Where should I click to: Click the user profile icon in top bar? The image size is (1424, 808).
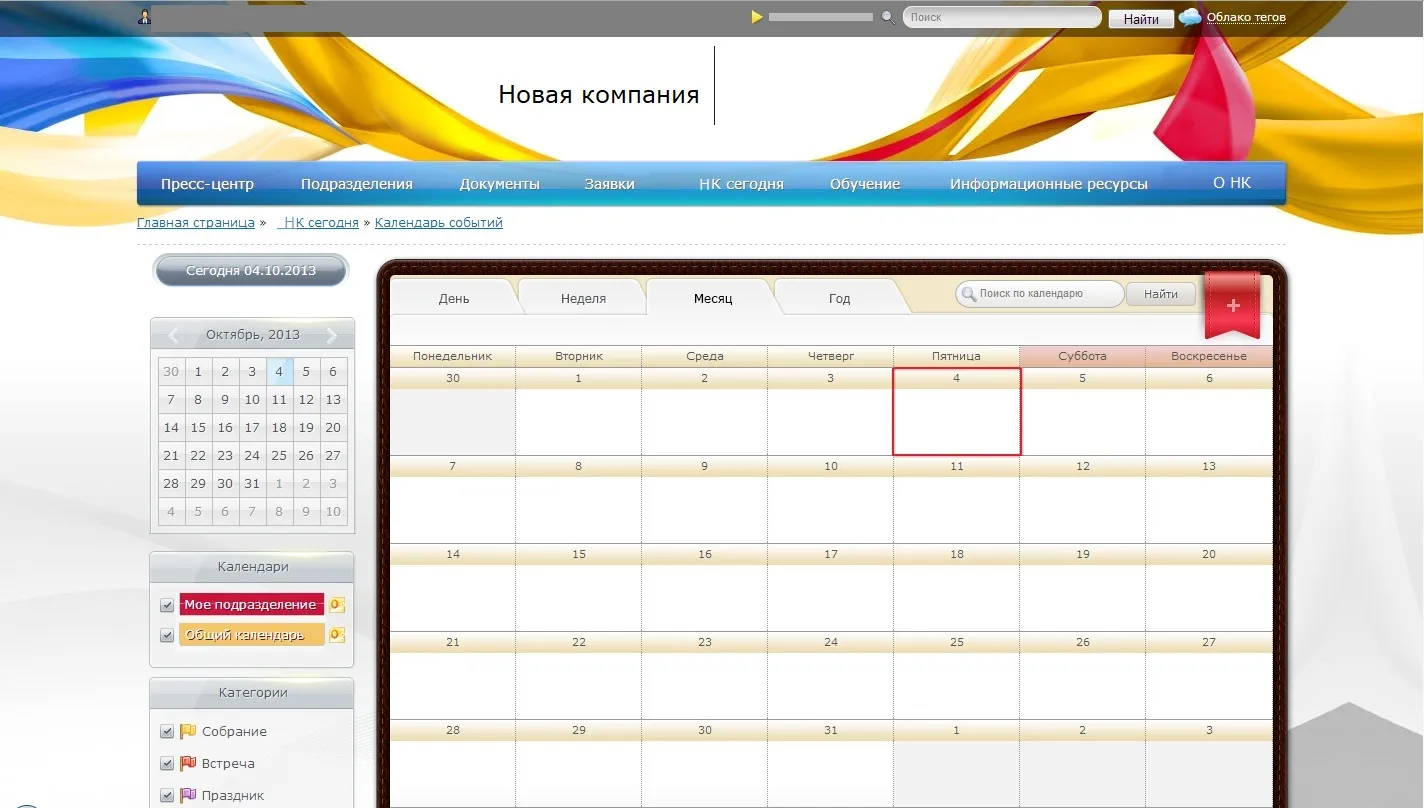(145, 17)
